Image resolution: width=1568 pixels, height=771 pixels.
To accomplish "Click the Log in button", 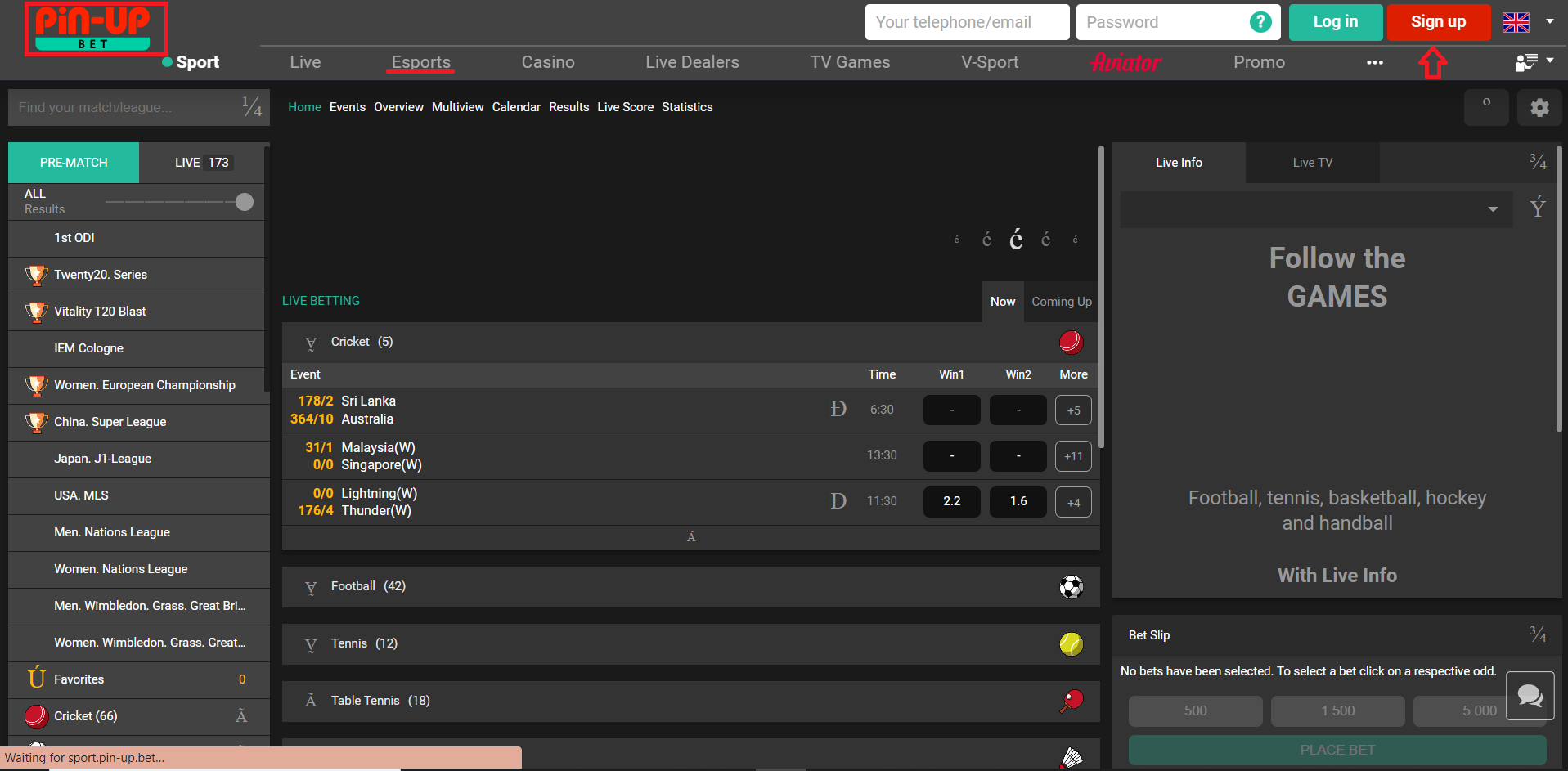I will [x=1336, y=22].
